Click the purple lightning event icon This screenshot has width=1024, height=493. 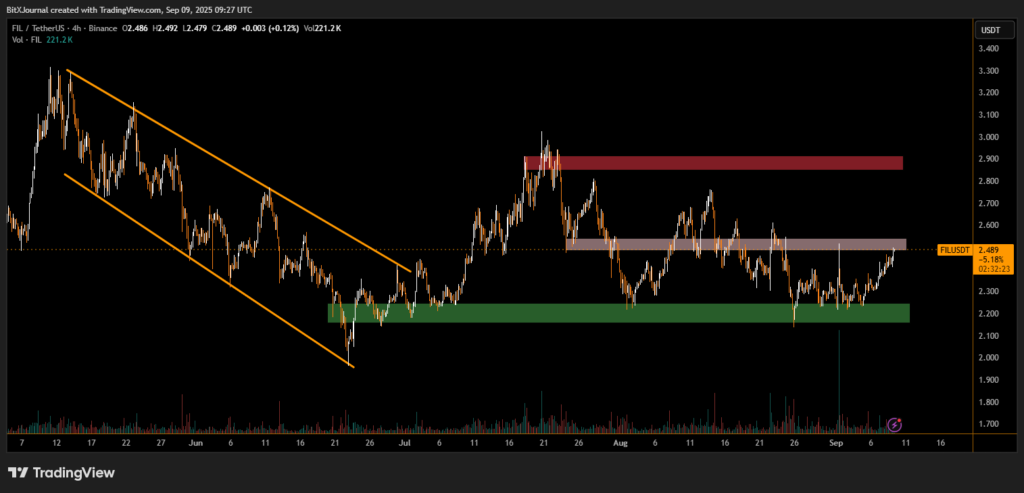coord(896,424)
